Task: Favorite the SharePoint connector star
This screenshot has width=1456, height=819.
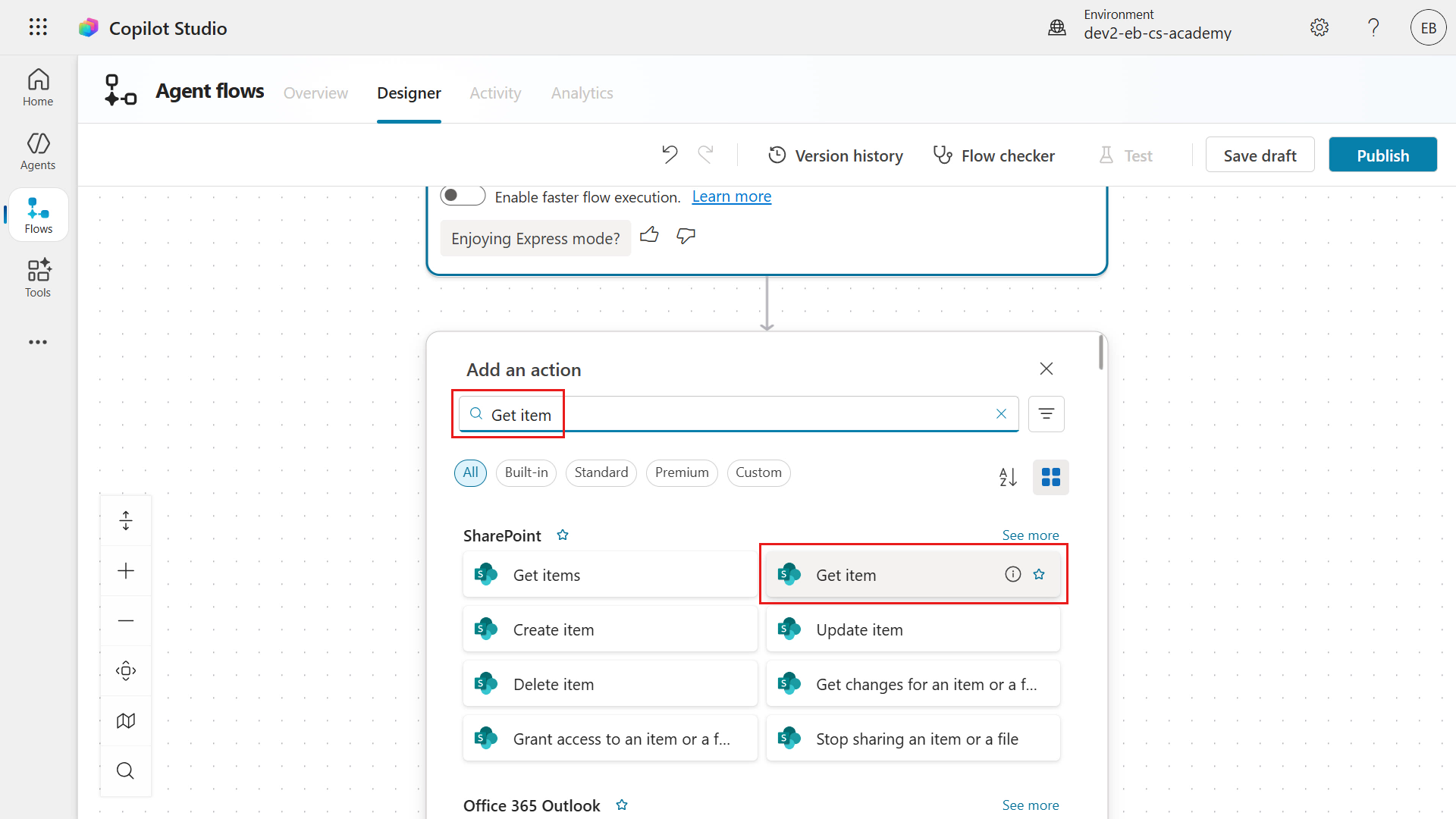Action: click(x=563, y=535)
